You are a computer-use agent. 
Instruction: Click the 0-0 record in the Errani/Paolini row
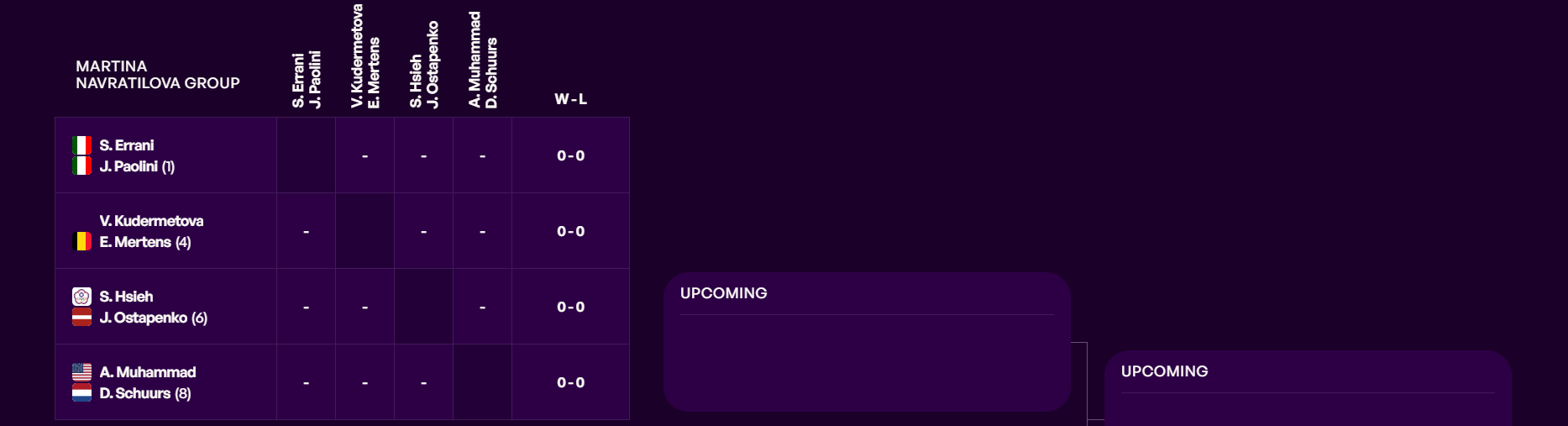point(570,155)
